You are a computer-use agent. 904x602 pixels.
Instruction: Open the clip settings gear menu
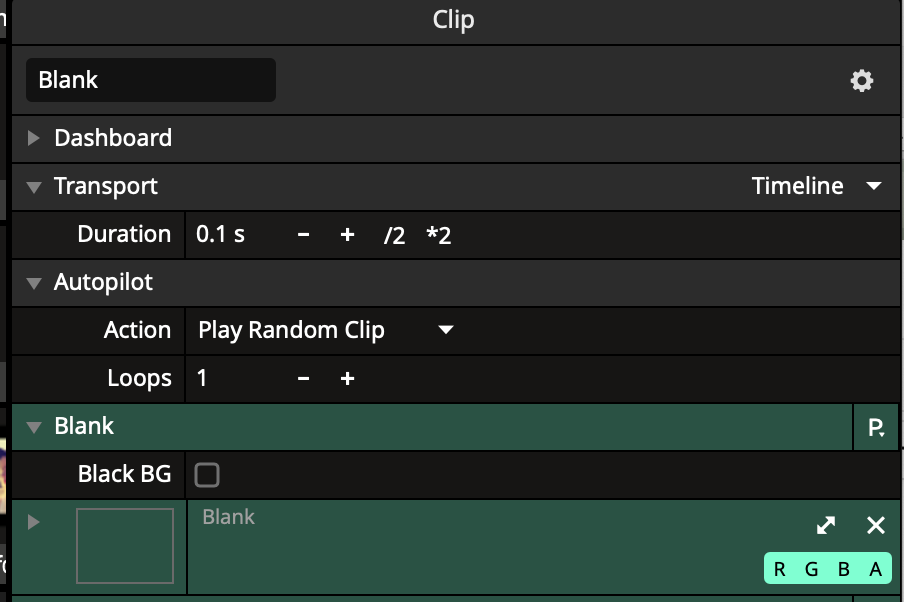[861, 81]
